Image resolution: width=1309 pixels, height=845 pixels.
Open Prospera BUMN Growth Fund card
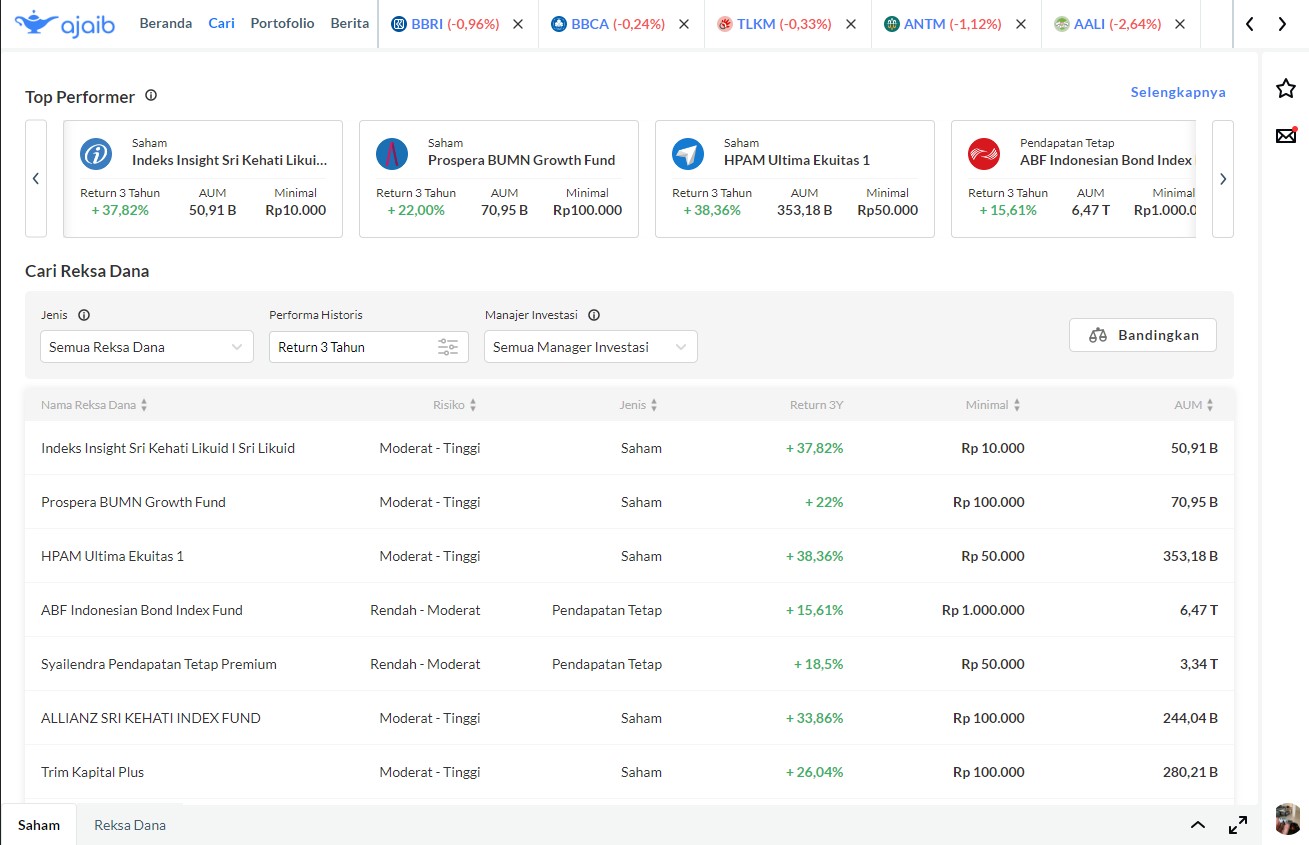tap(499, 179)
